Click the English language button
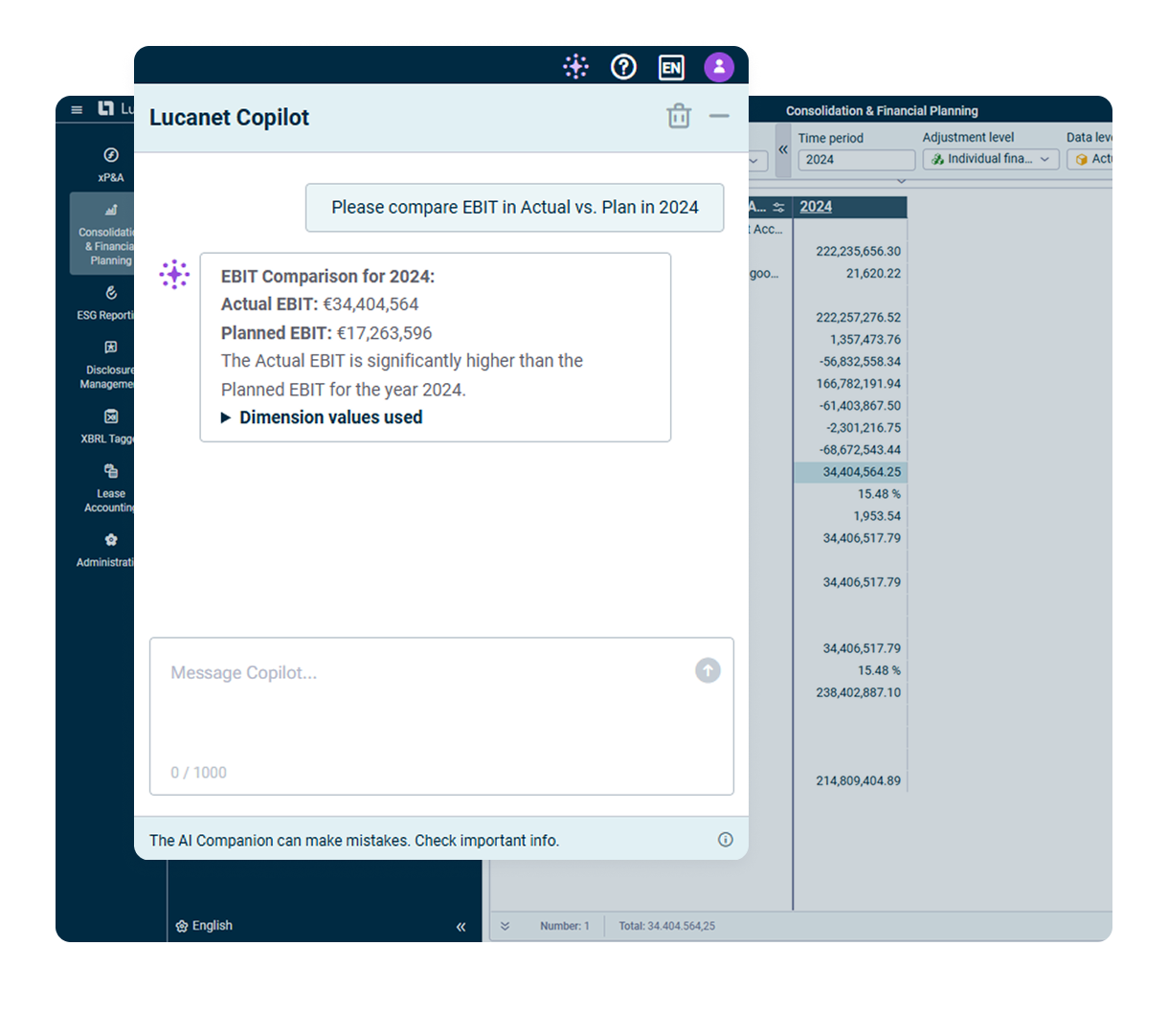 204,926
